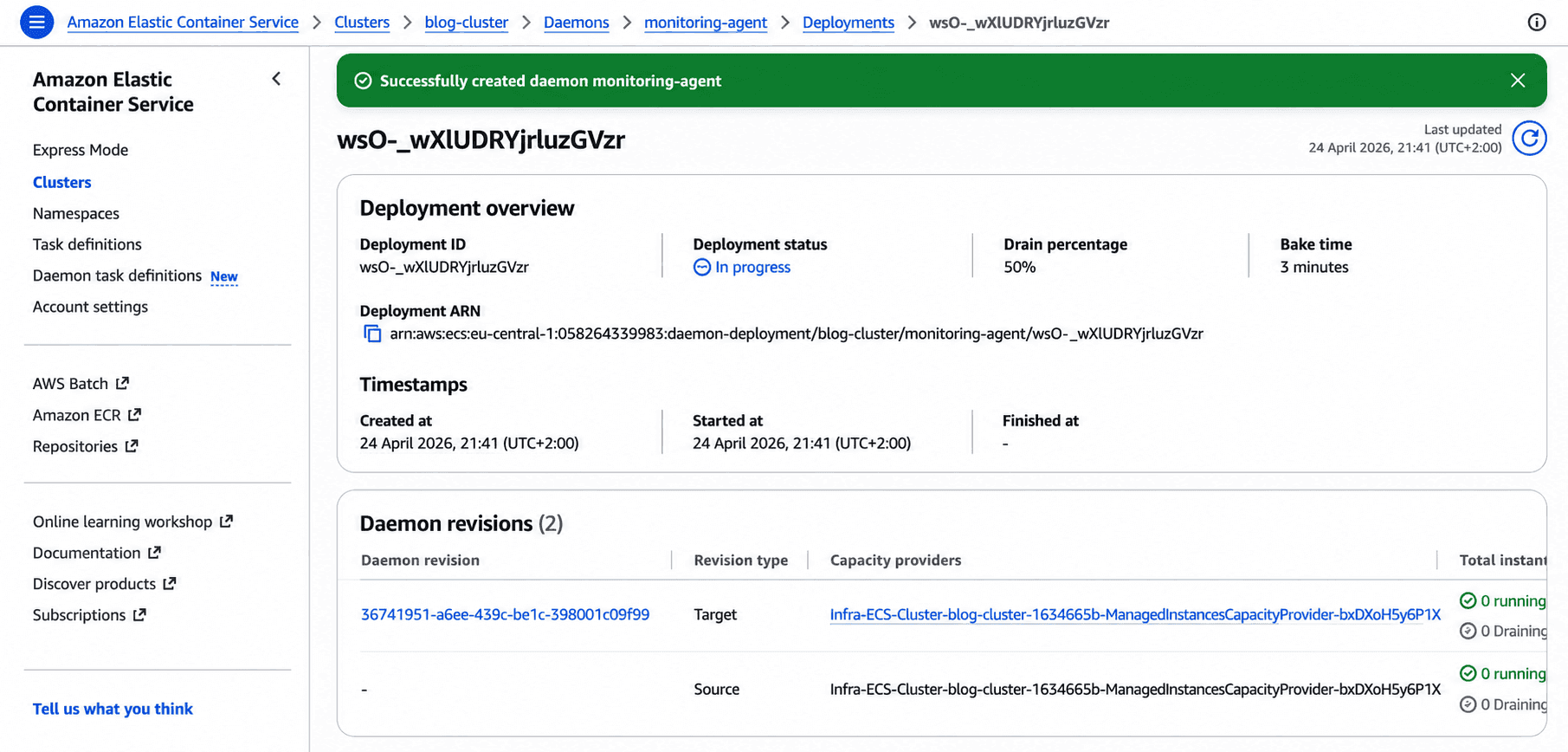Viewport: 1568px width, 752px height.
Task: Click the Capacity providers column header
Action: click(895, 561)
